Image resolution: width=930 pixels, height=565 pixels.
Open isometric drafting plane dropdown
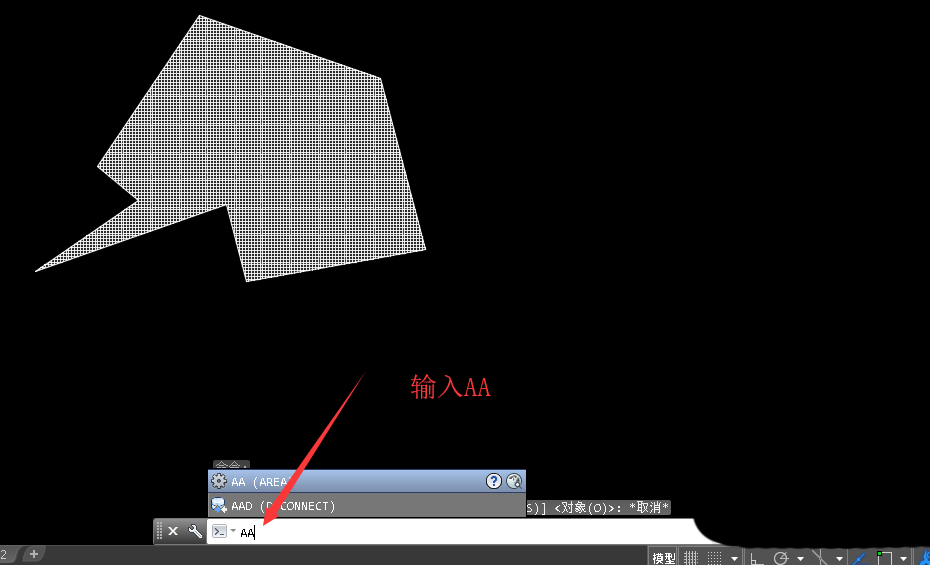(839, 558)
